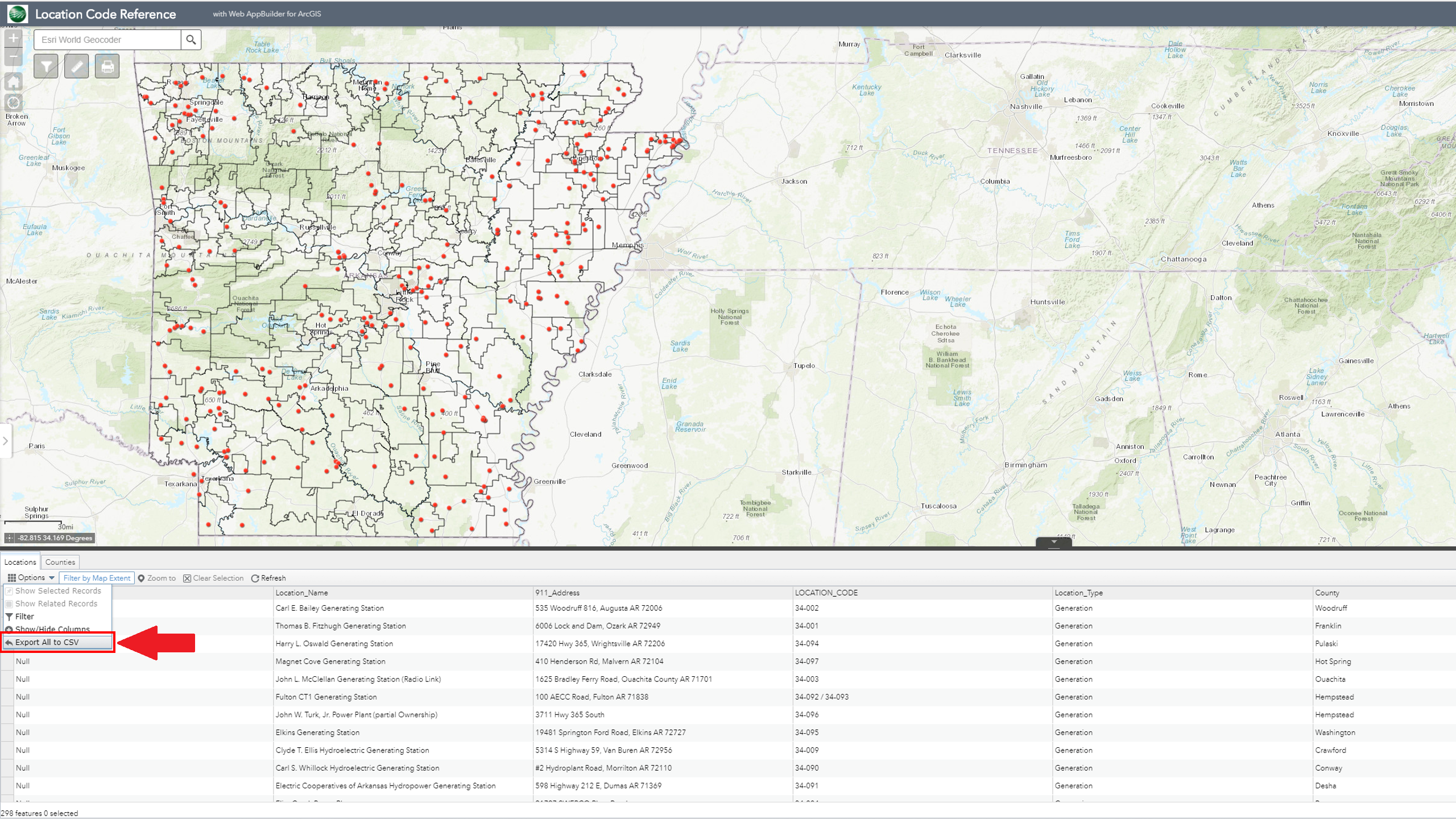
Task: Zoom out on the map
Action: (14, 57)
